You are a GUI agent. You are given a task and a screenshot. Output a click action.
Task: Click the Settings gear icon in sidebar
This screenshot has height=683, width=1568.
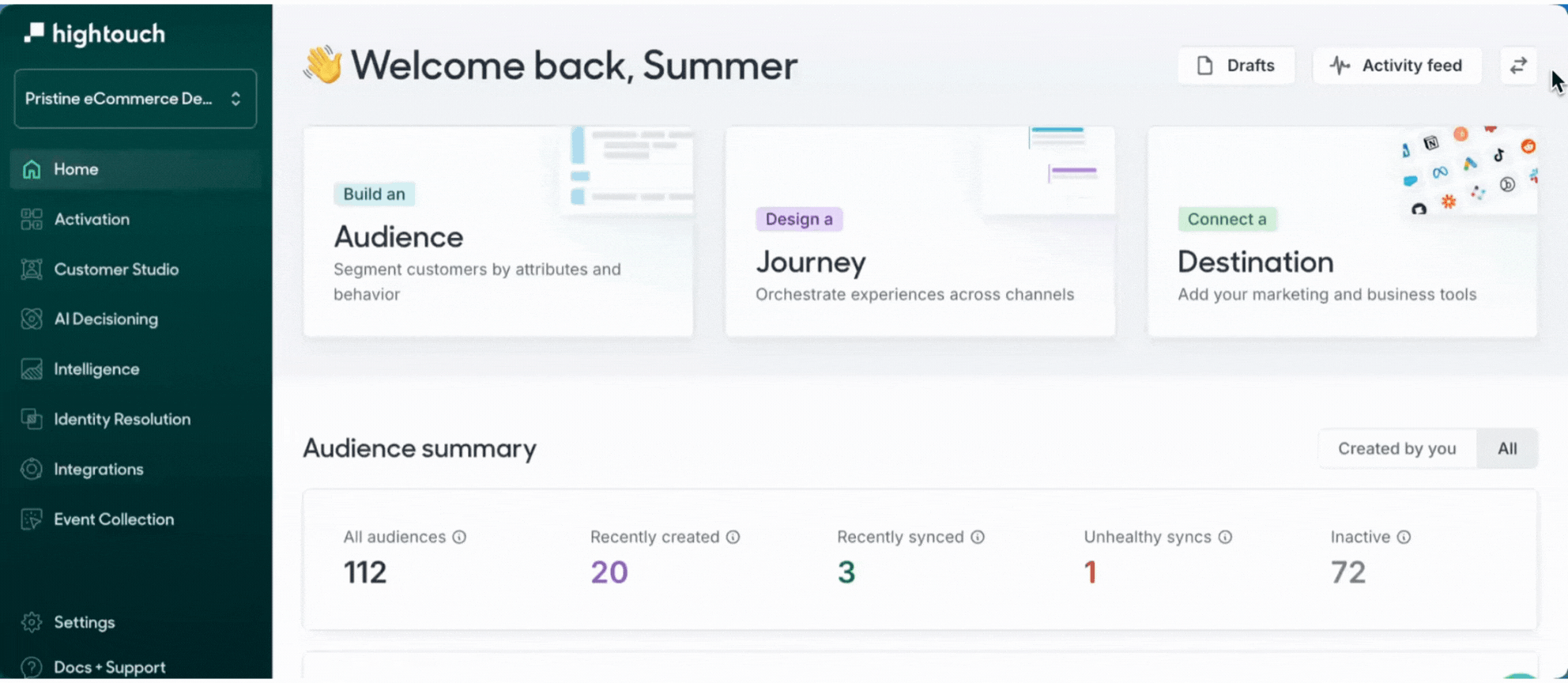click(32, 623)
